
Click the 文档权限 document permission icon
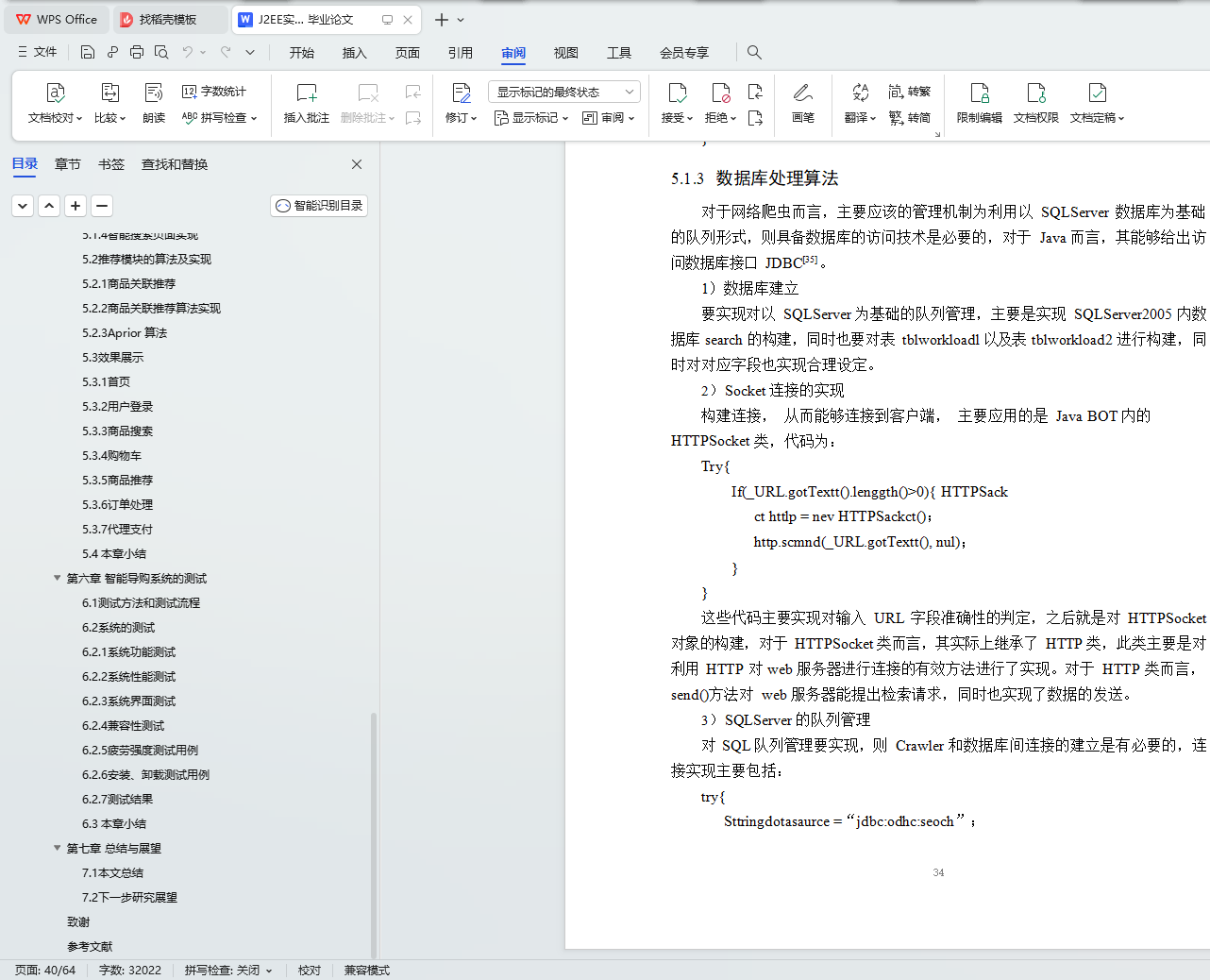pos(1036,93)
